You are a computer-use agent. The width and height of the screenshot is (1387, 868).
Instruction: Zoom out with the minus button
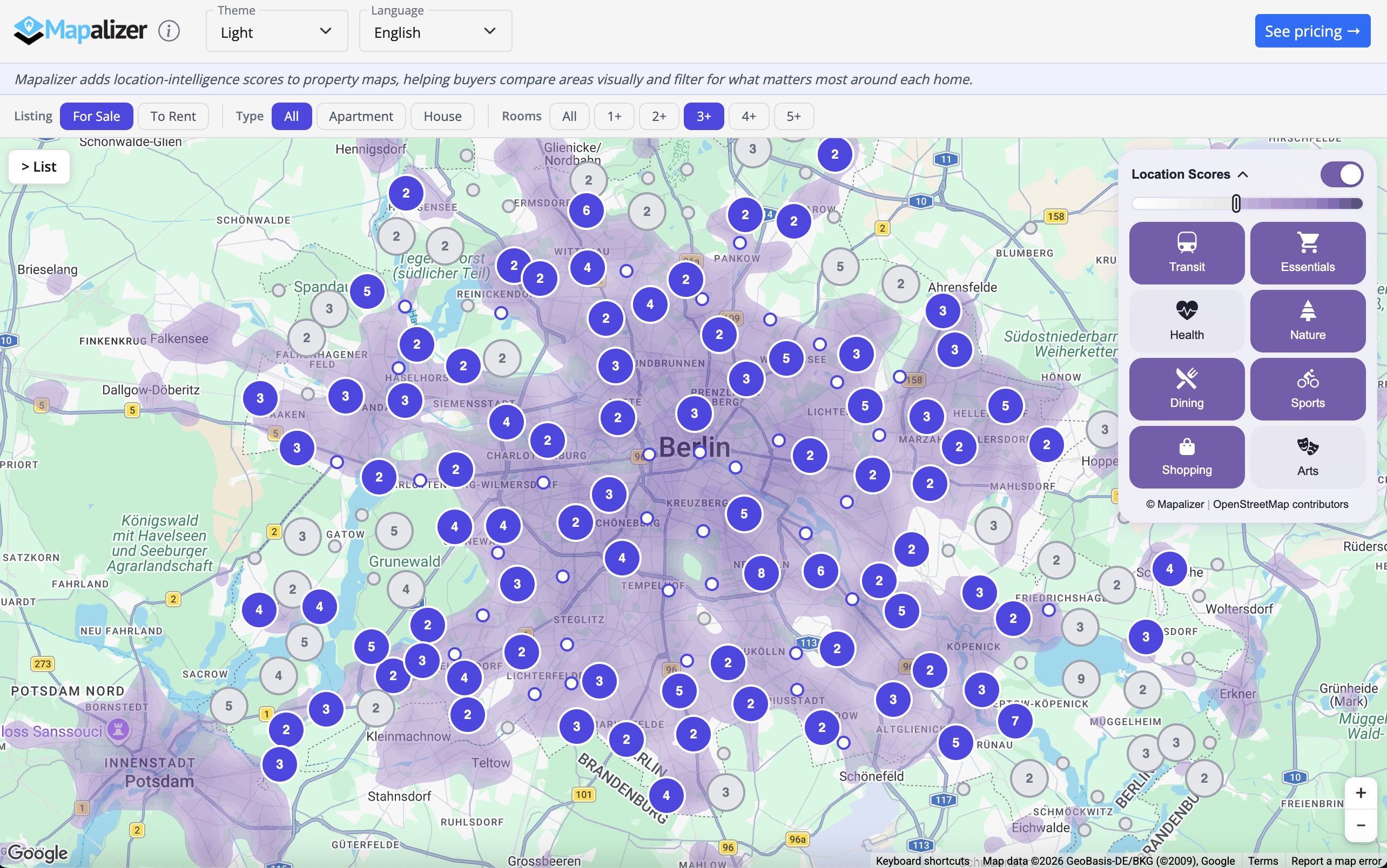1361,825
